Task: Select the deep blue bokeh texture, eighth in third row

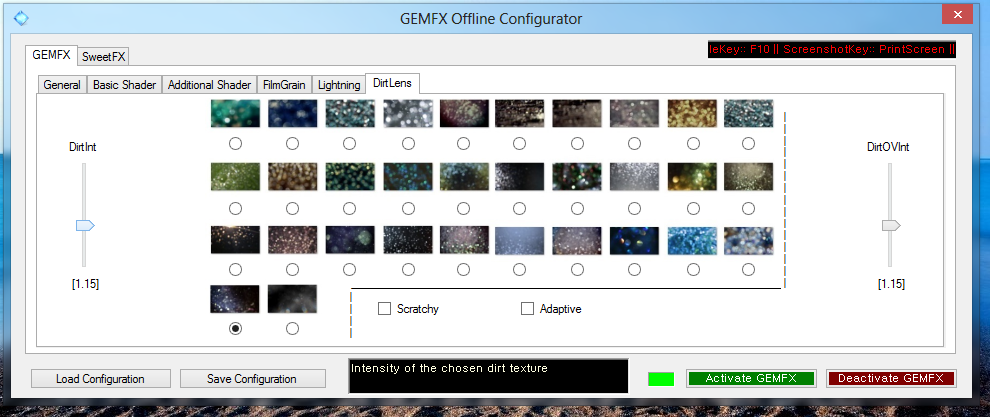Action: pos(635,240)
